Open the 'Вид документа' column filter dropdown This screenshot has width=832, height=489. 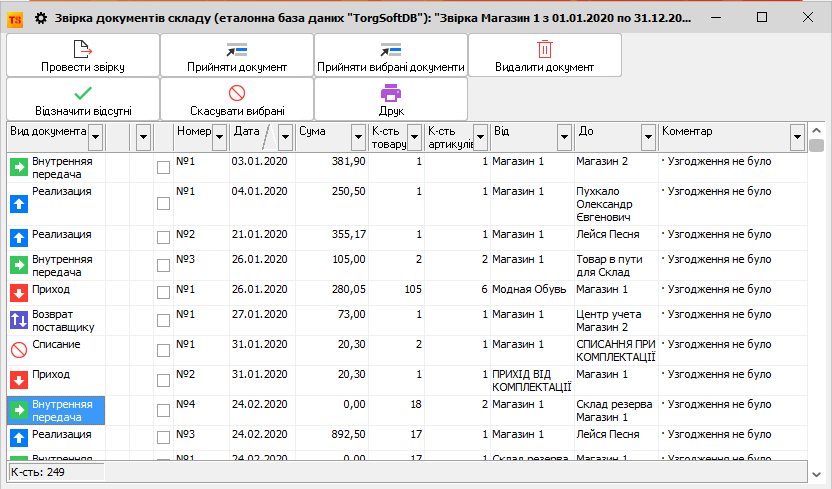pyautogui.click(x=96, y=135)
